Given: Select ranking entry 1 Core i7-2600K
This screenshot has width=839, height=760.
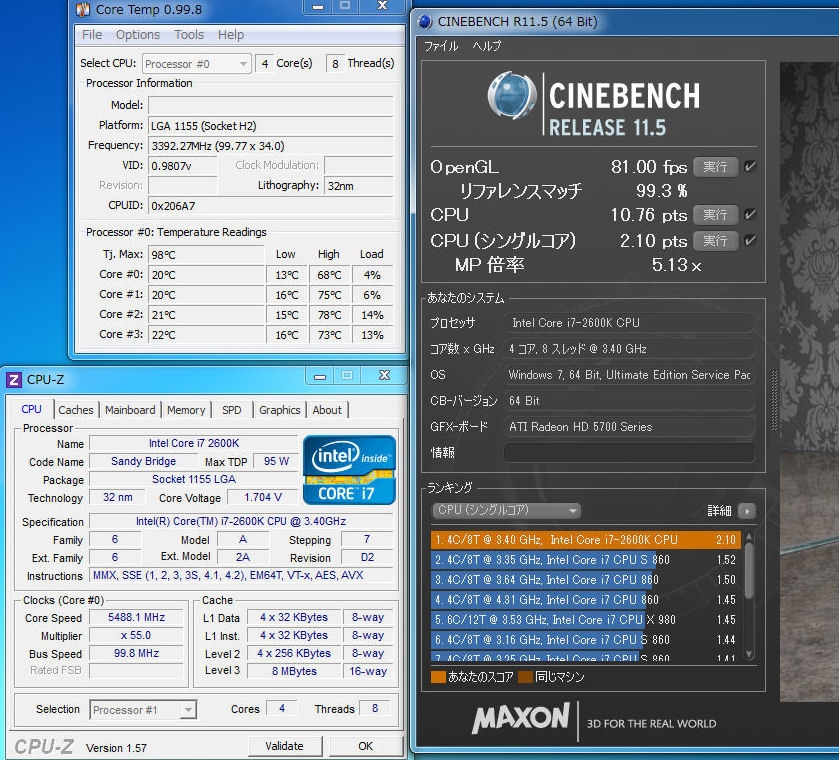Looking at the screenshot, I should (586, 539).
